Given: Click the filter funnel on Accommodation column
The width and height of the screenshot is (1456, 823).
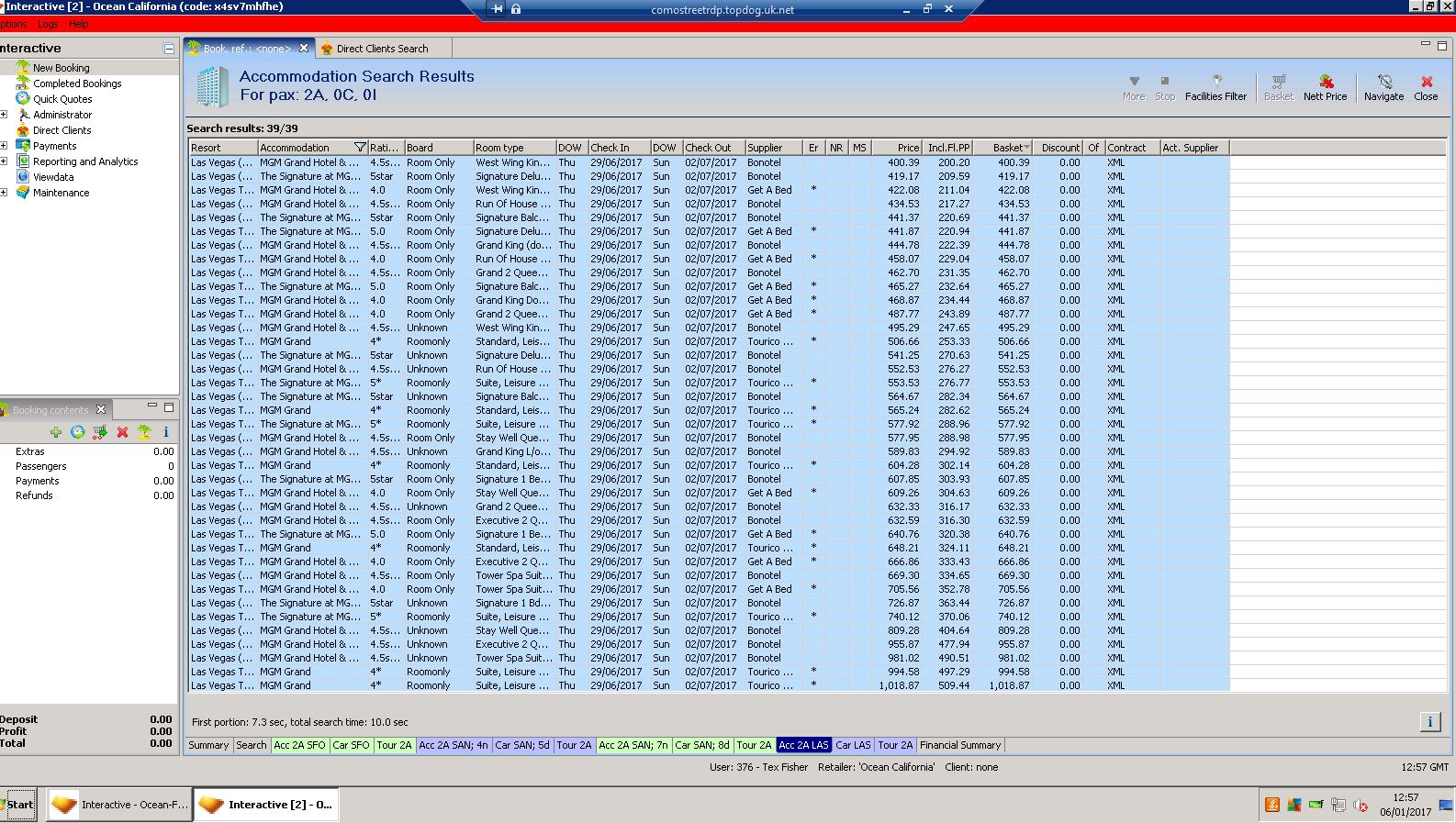Looking at the screenshot, I should [x=360, y=148].
